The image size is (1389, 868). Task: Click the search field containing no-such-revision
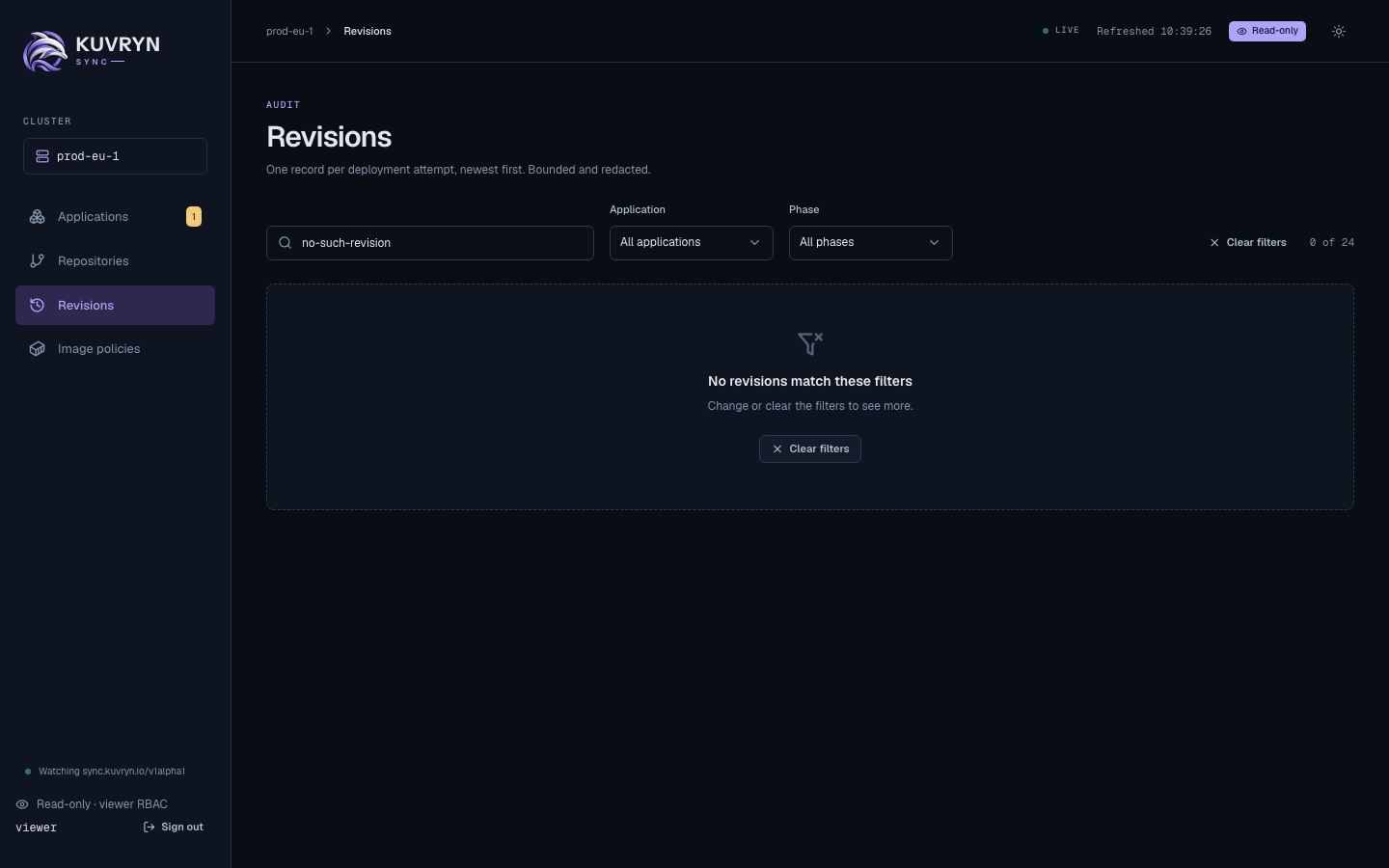tap(430, 243)
